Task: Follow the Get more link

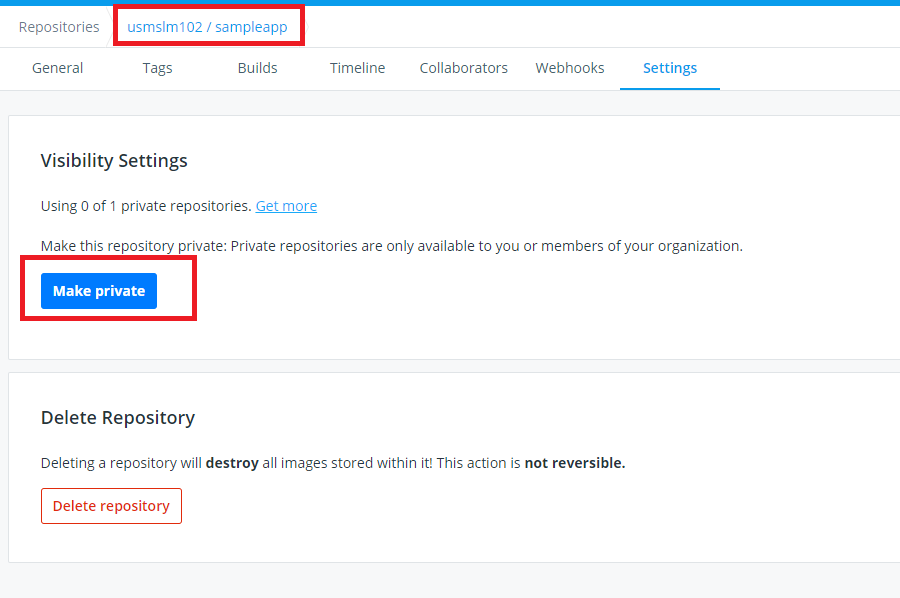Action: pyautogui.click(x=286, y=206)
